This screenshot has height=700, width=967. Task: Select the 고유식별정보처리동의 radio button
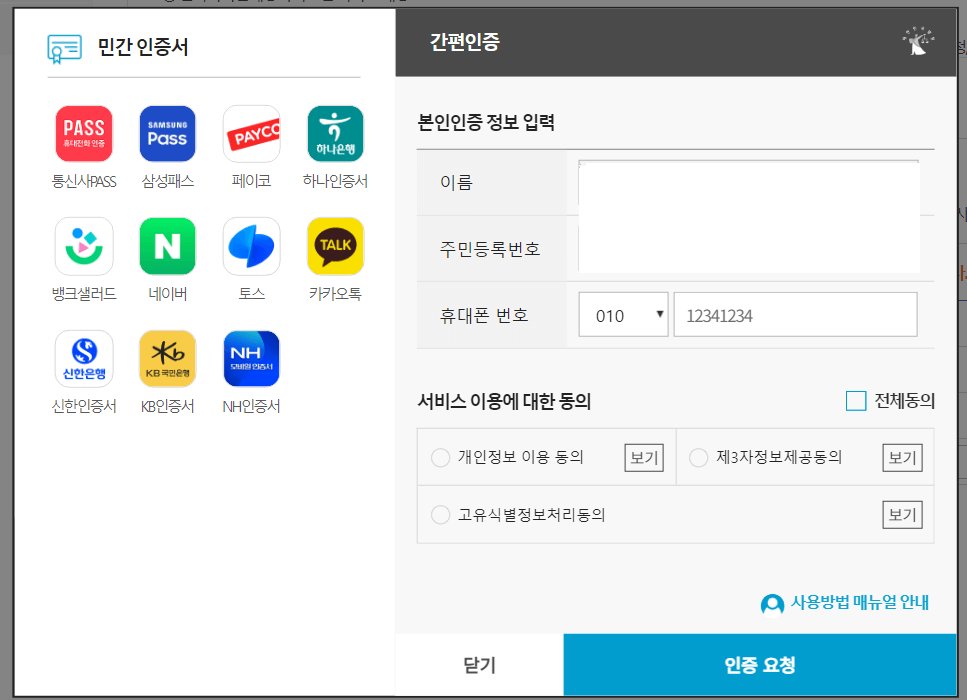tap(440, 514)
